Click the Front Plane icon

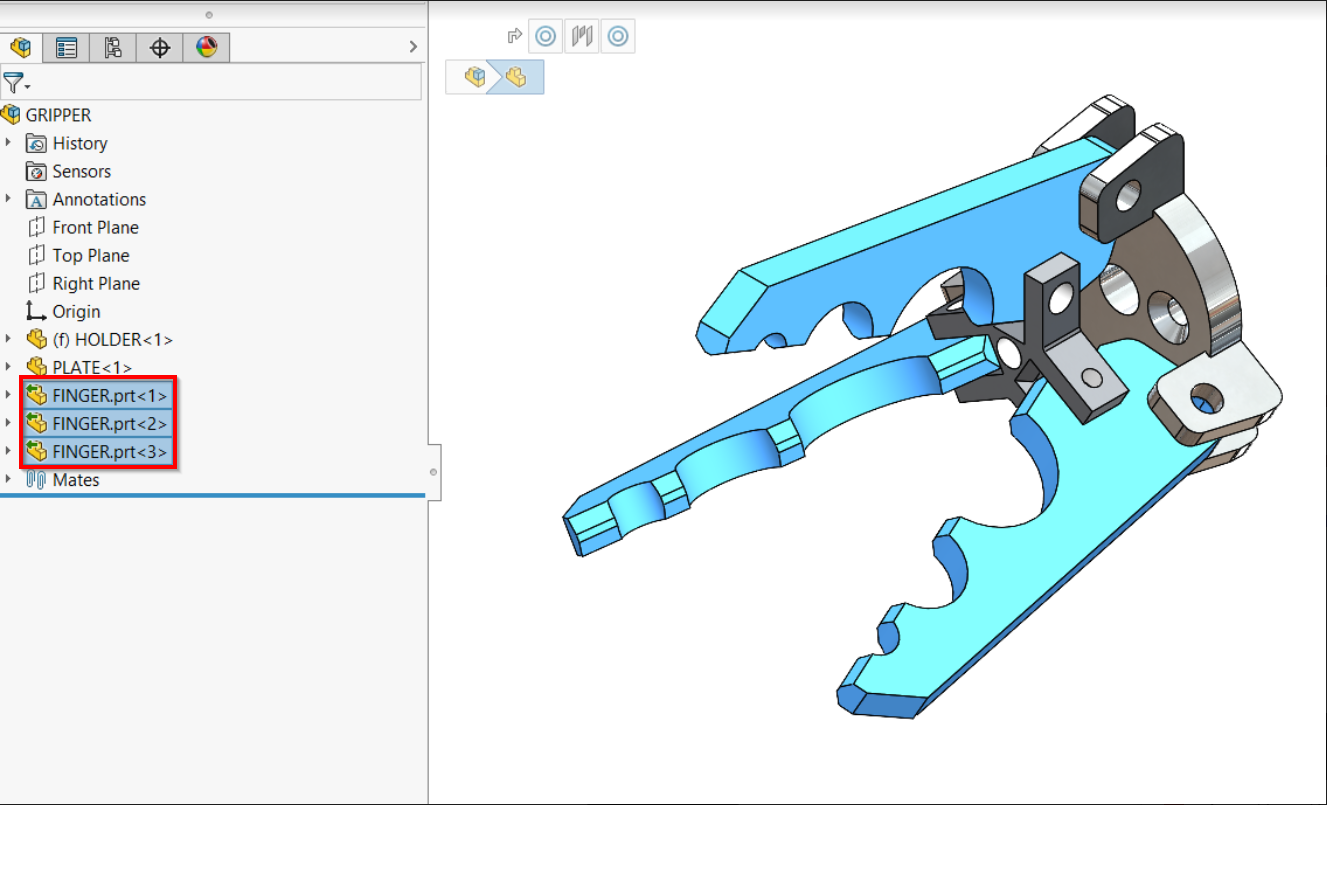(37, 227)
